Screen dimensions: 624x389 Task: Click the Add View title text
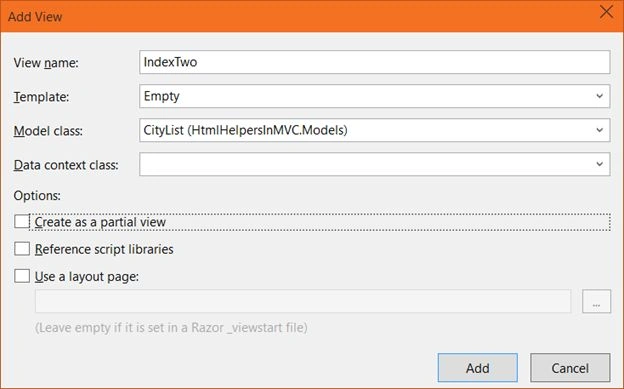(x=35, y=17)
